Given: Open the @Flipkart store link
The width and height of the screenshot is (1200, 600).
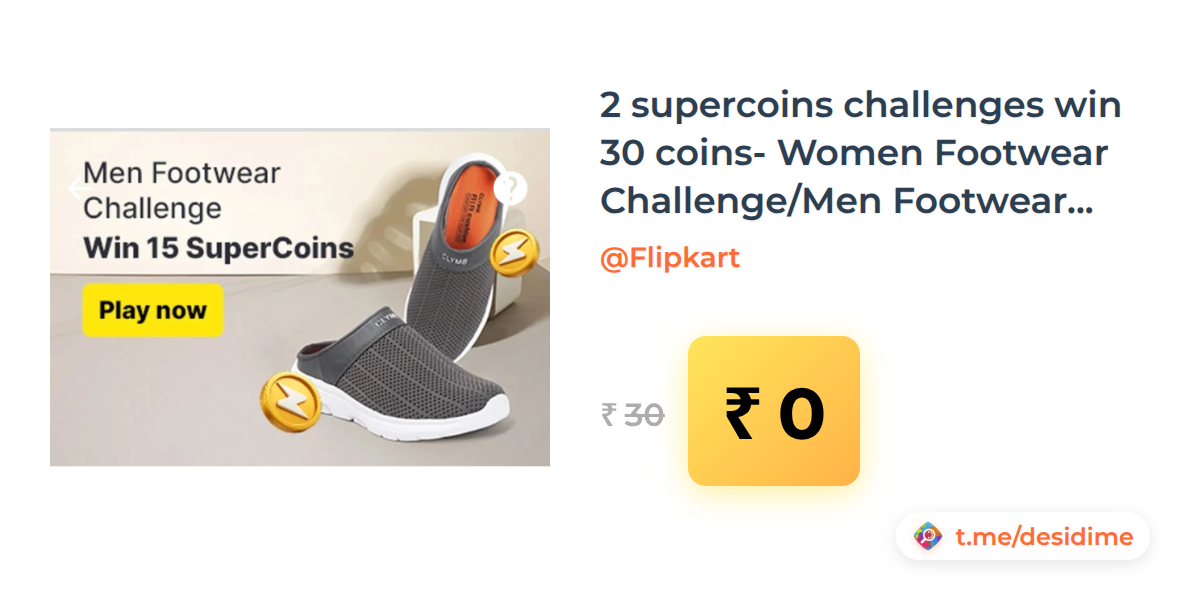Looking at the screenshot, I should pyautogui.click(x=670, y=258).
